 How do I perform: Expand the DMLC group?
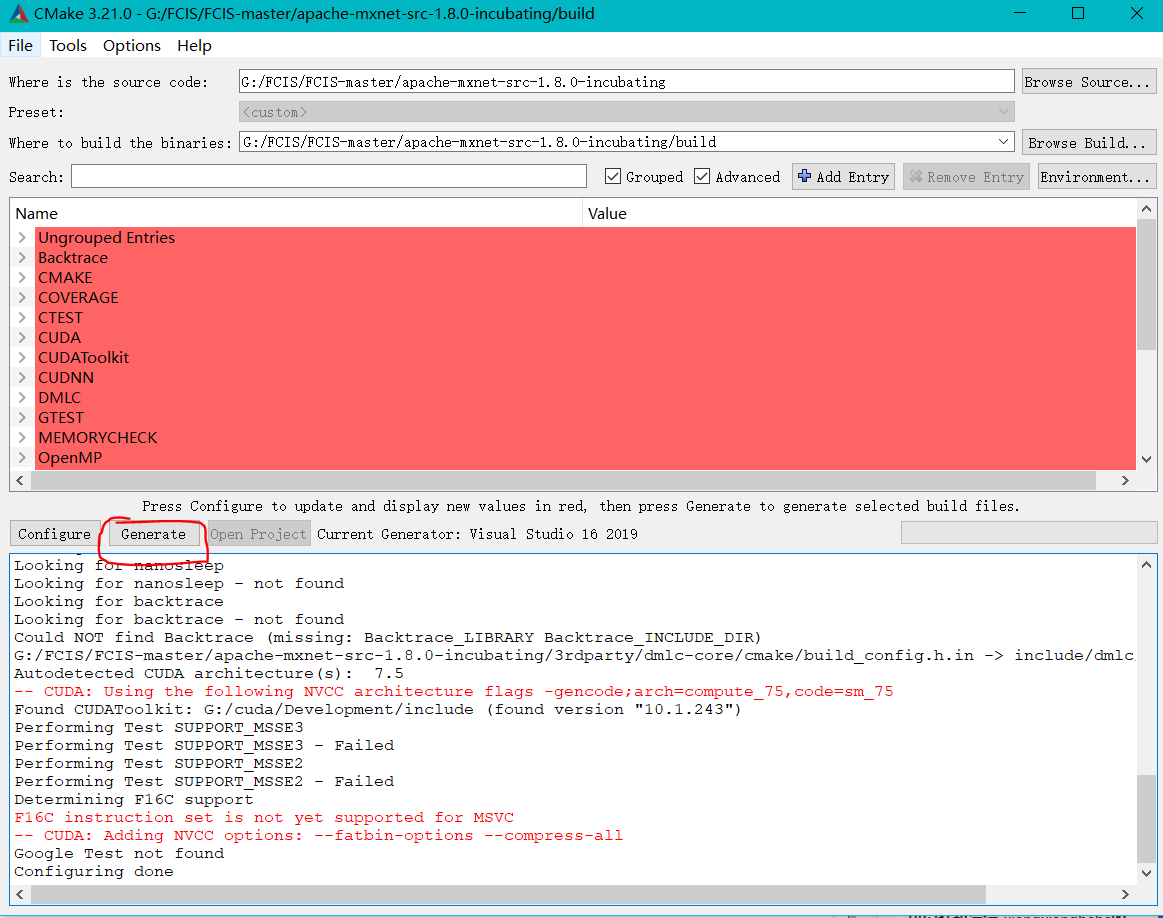click(22, 397)
